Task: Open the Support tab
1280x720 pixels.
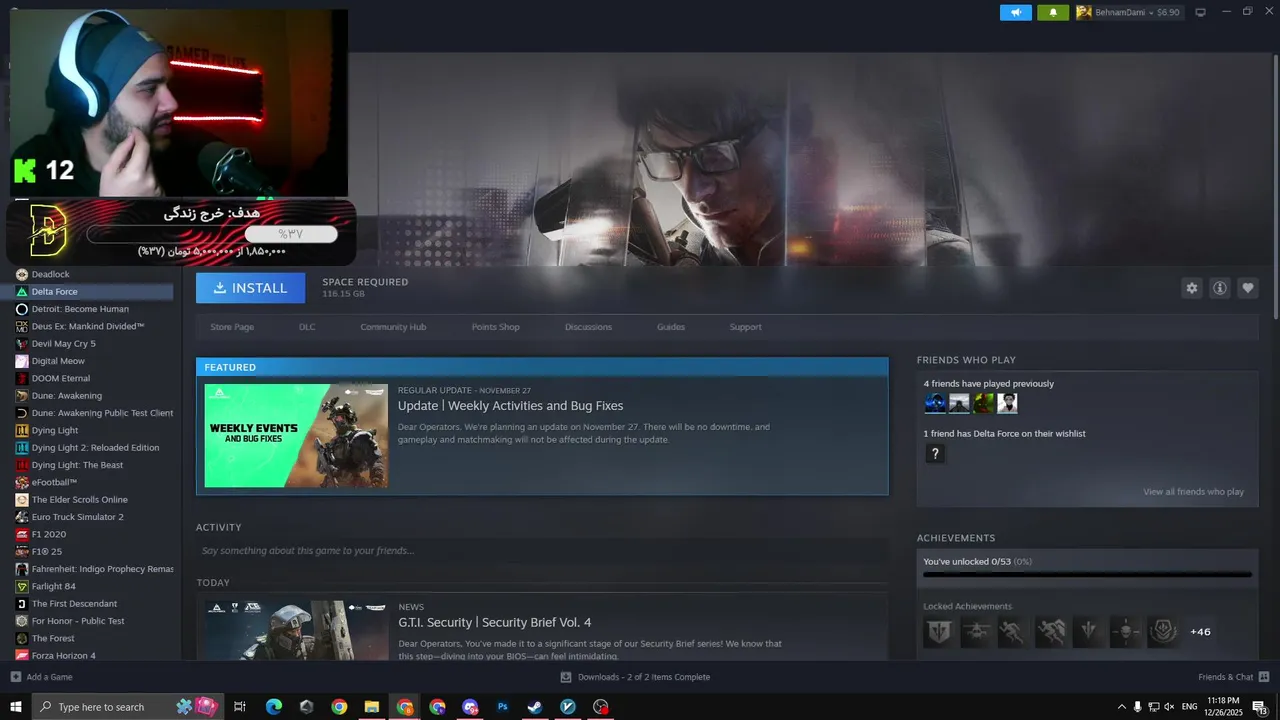Action: click(x=745, y=327)
